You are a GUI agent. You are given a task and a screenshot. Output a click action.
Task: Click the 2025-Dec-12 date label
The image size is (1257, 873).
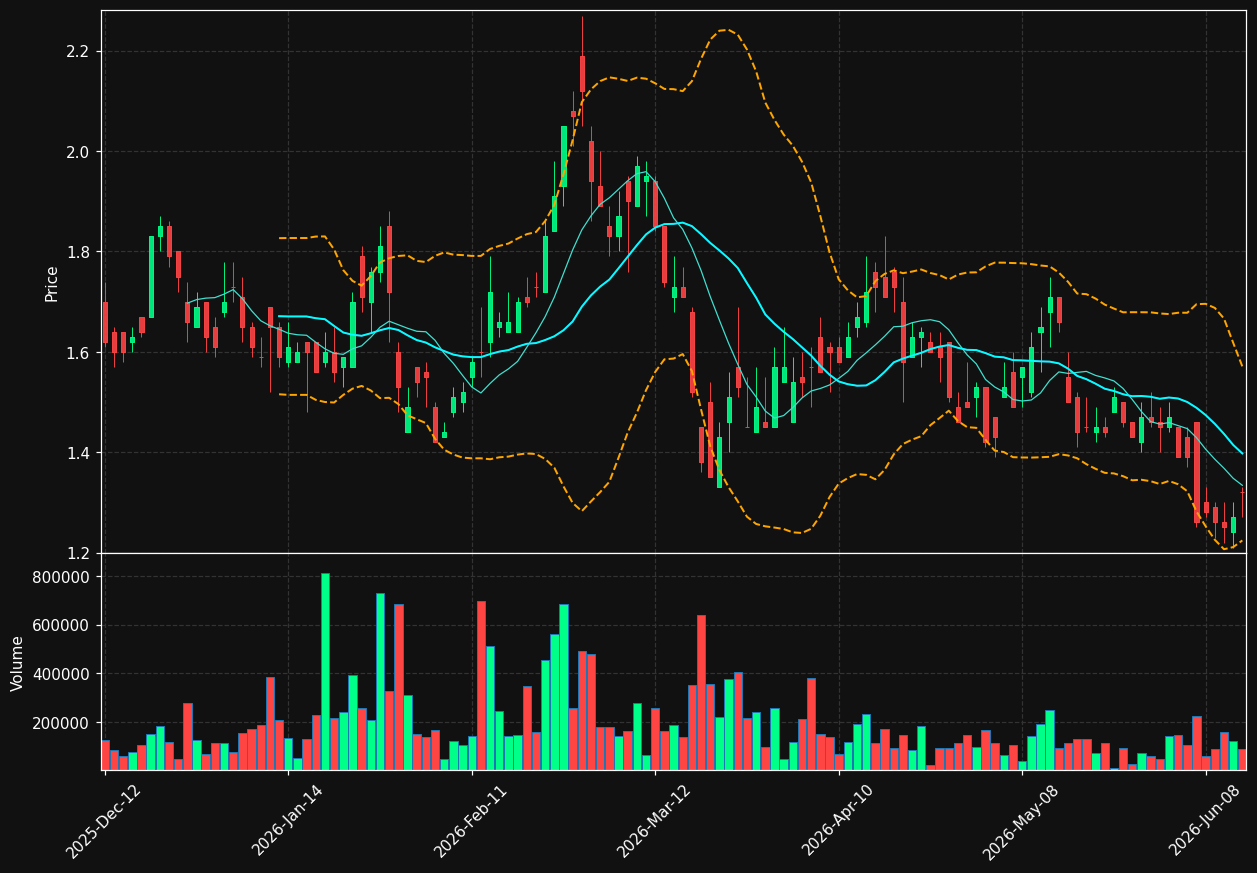coord(104,821)
